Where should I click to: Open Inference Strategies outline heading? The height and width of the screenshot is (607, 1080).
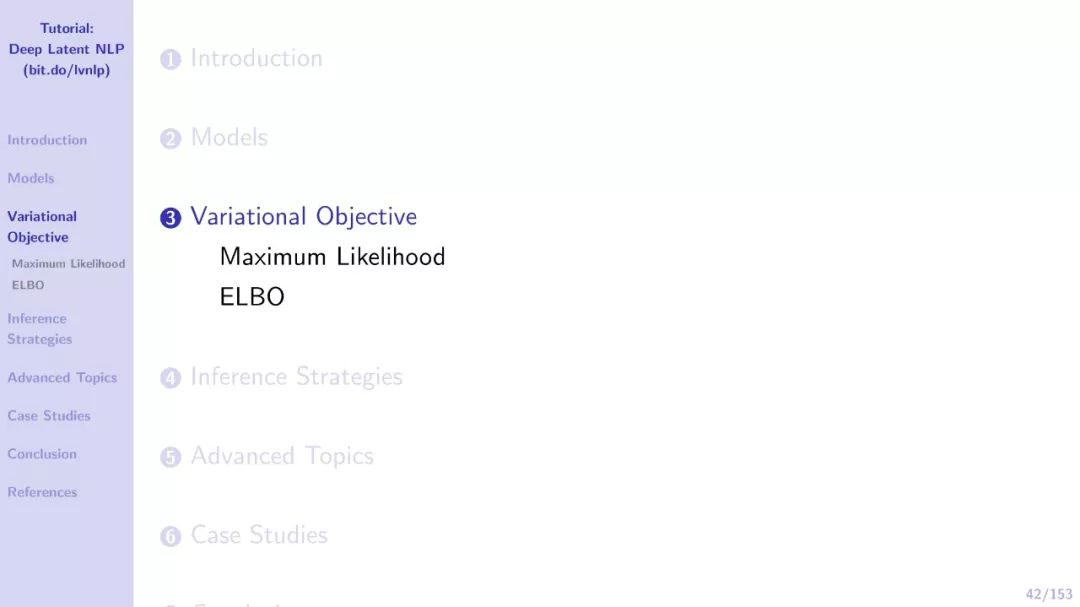point(297,376)
